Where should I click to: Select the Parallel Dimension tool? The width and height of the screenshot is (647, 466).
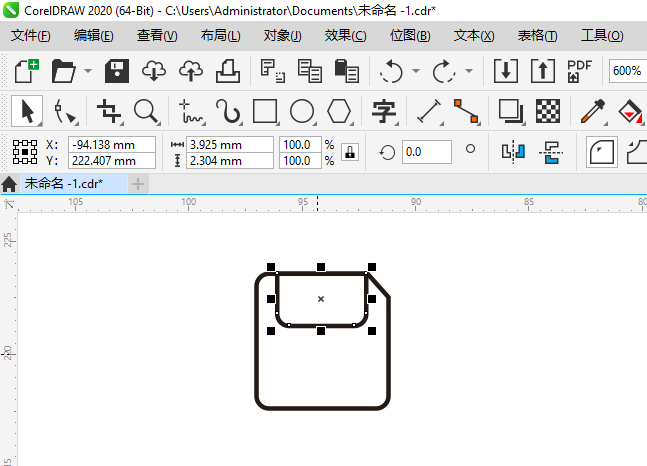430,111
